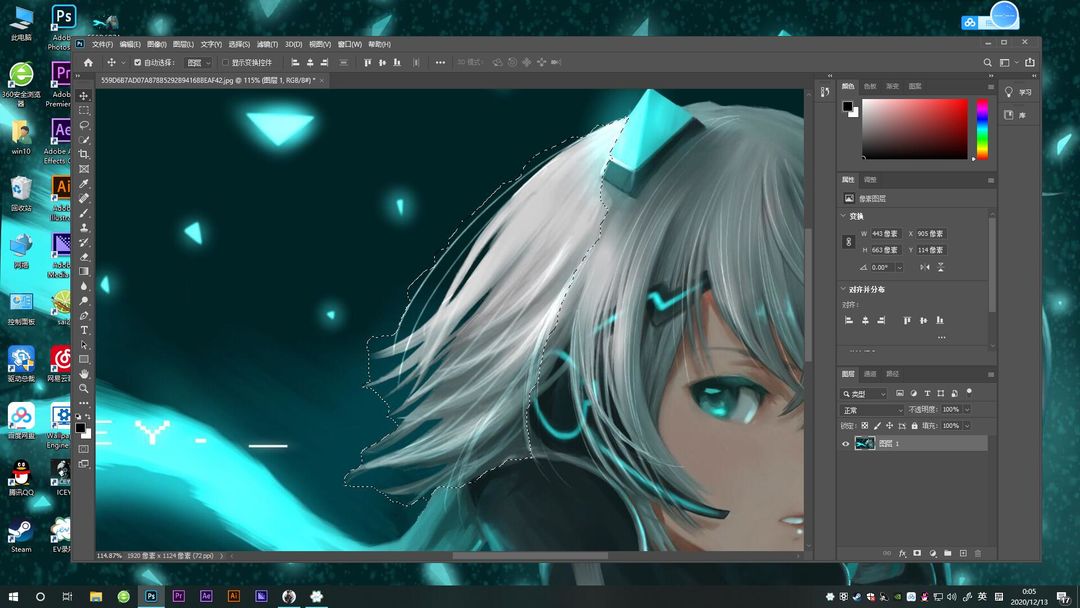The width and height of the screenshot is (1080, 608).
Task: Enable the 显示变换控件 checkbox
Action: (x=225, y=63)
